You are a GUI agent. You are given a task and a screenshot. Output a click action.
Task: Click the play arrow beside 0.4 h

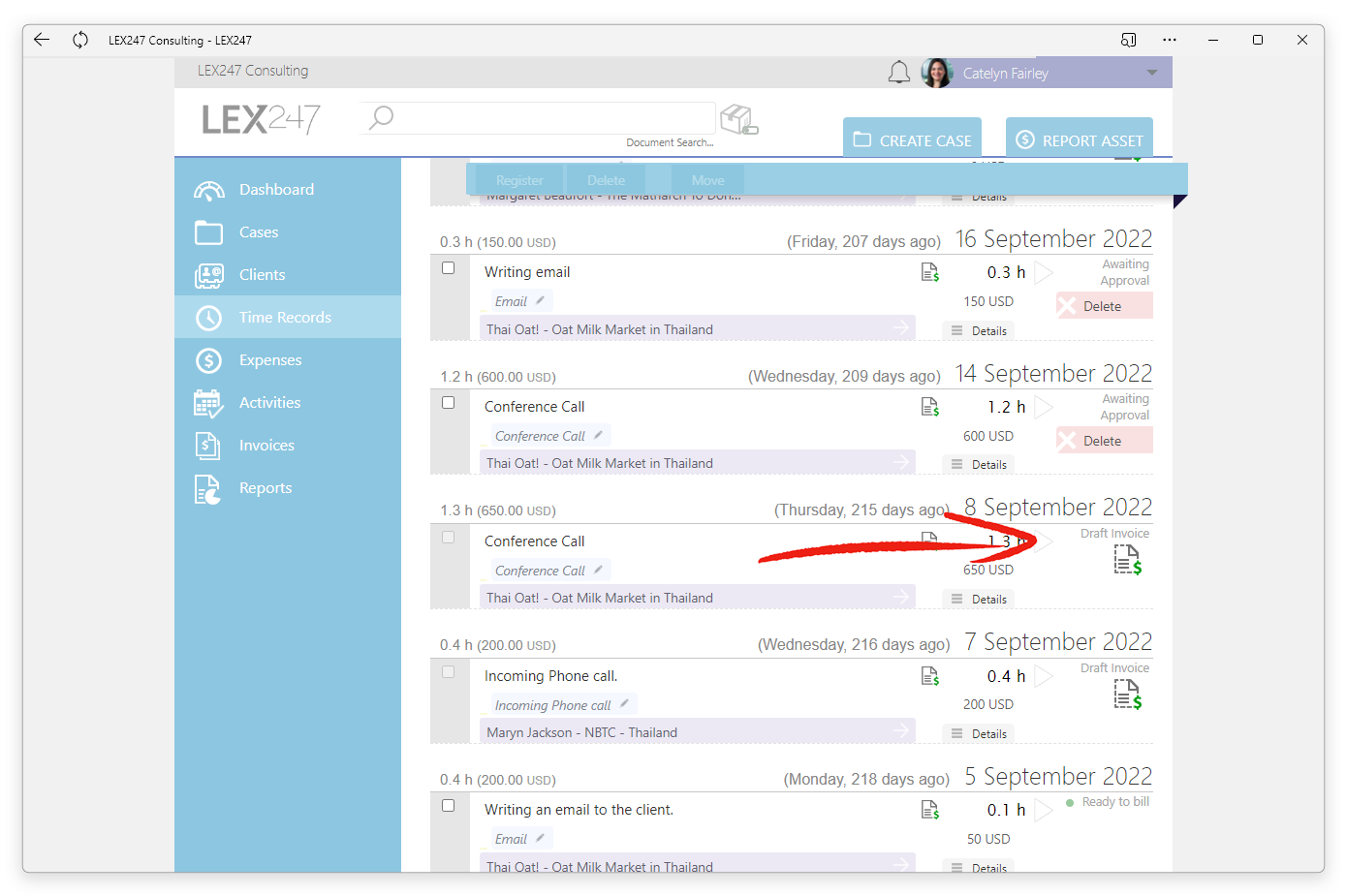pos(1044,676)
